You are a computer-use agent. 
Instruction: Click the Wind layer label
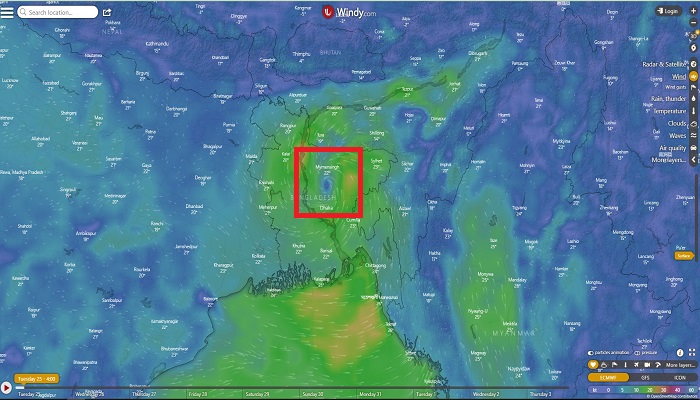[679, 77]
